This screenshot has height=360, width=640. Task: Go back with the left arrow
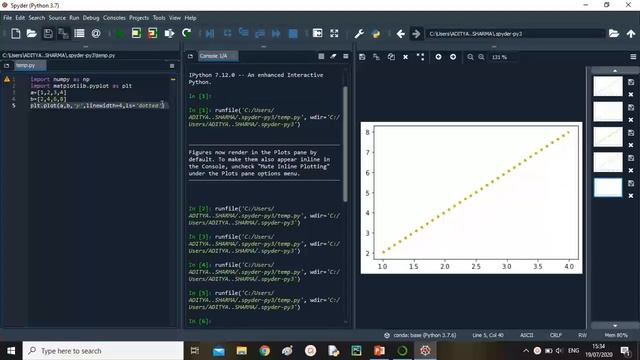(400, 33)
